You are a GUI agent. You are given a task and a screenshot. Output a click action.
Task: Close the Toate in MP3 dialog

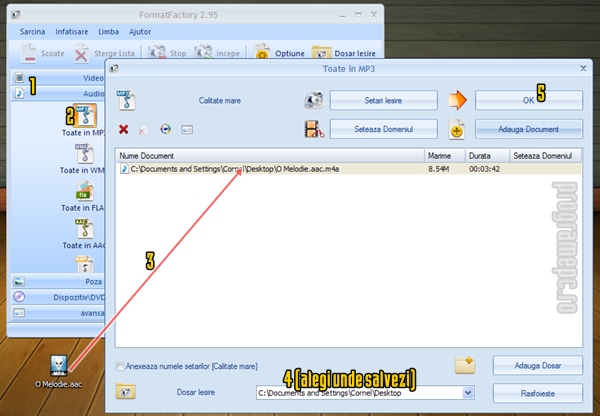(583, 68)
